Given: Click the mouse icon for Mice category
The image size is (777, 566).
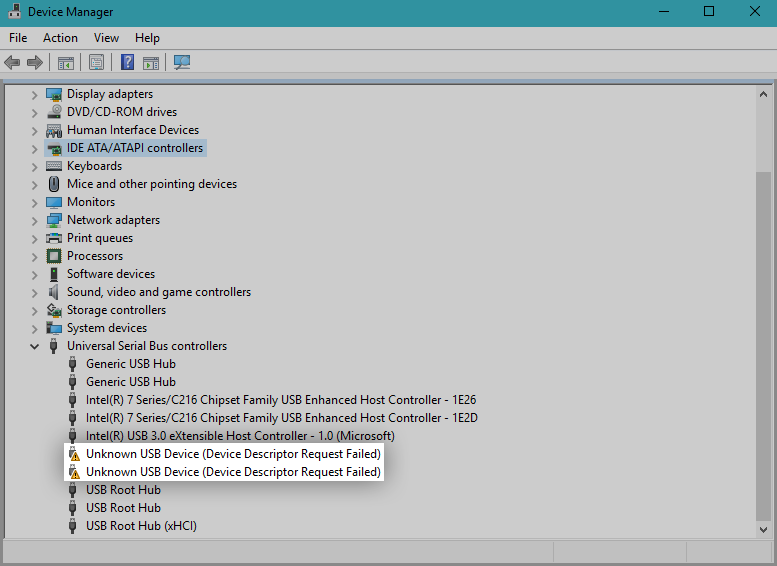Looking at the screenshot, I should coord(54,184).
